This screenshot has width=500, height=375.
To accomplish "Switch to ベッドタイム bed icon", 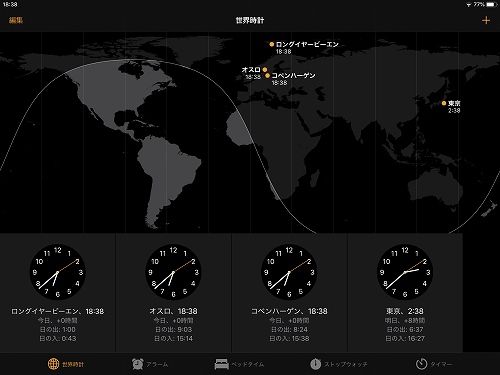I will 221,364.
